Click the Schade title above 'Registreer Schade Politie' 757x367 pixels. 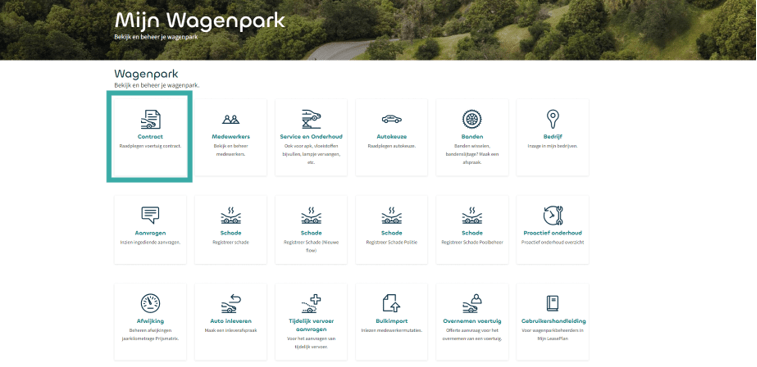click(x=392, y=233)
